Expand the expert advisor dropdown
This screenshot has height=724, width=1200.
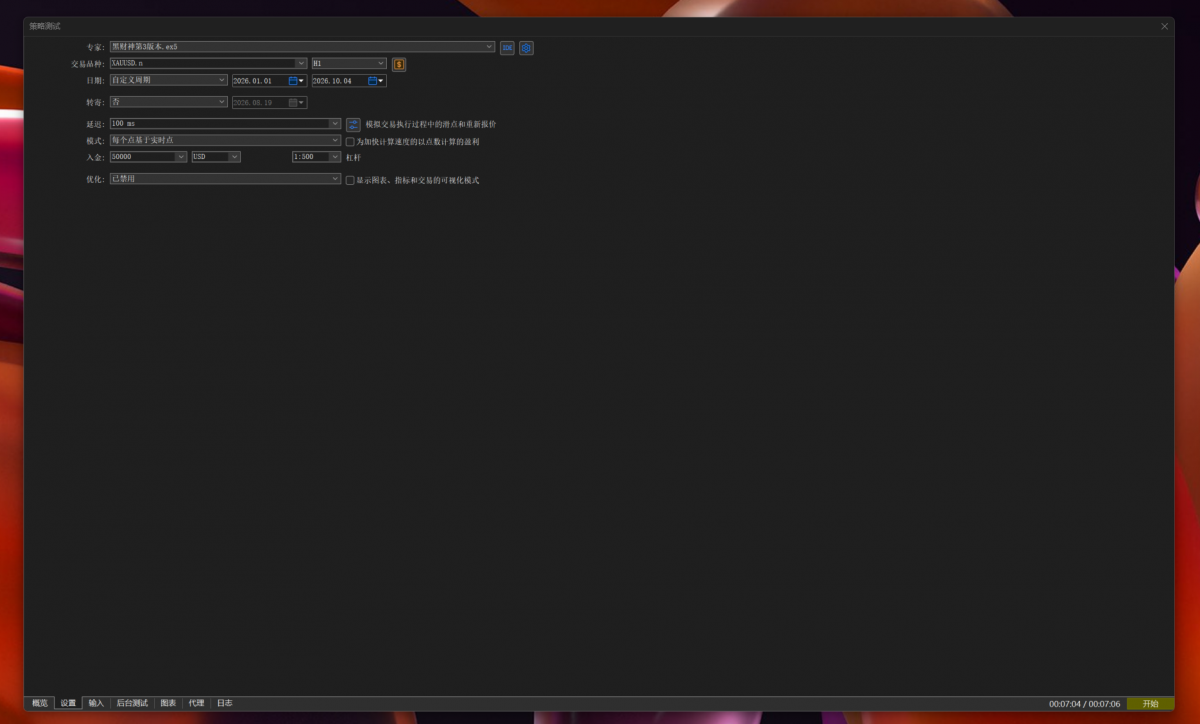[302, 47]
